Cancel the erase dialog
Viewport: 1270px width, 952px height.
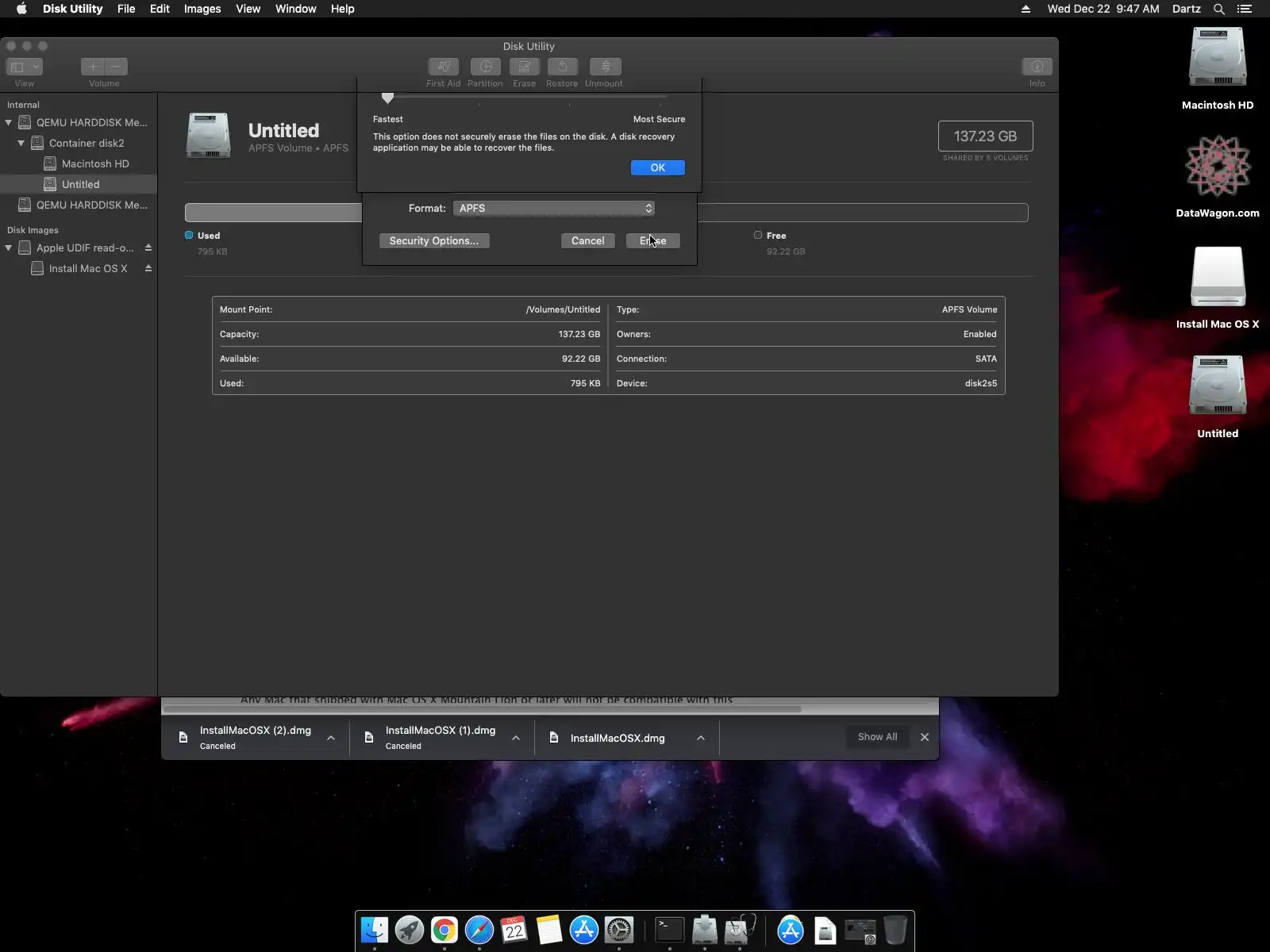[588, 240]
